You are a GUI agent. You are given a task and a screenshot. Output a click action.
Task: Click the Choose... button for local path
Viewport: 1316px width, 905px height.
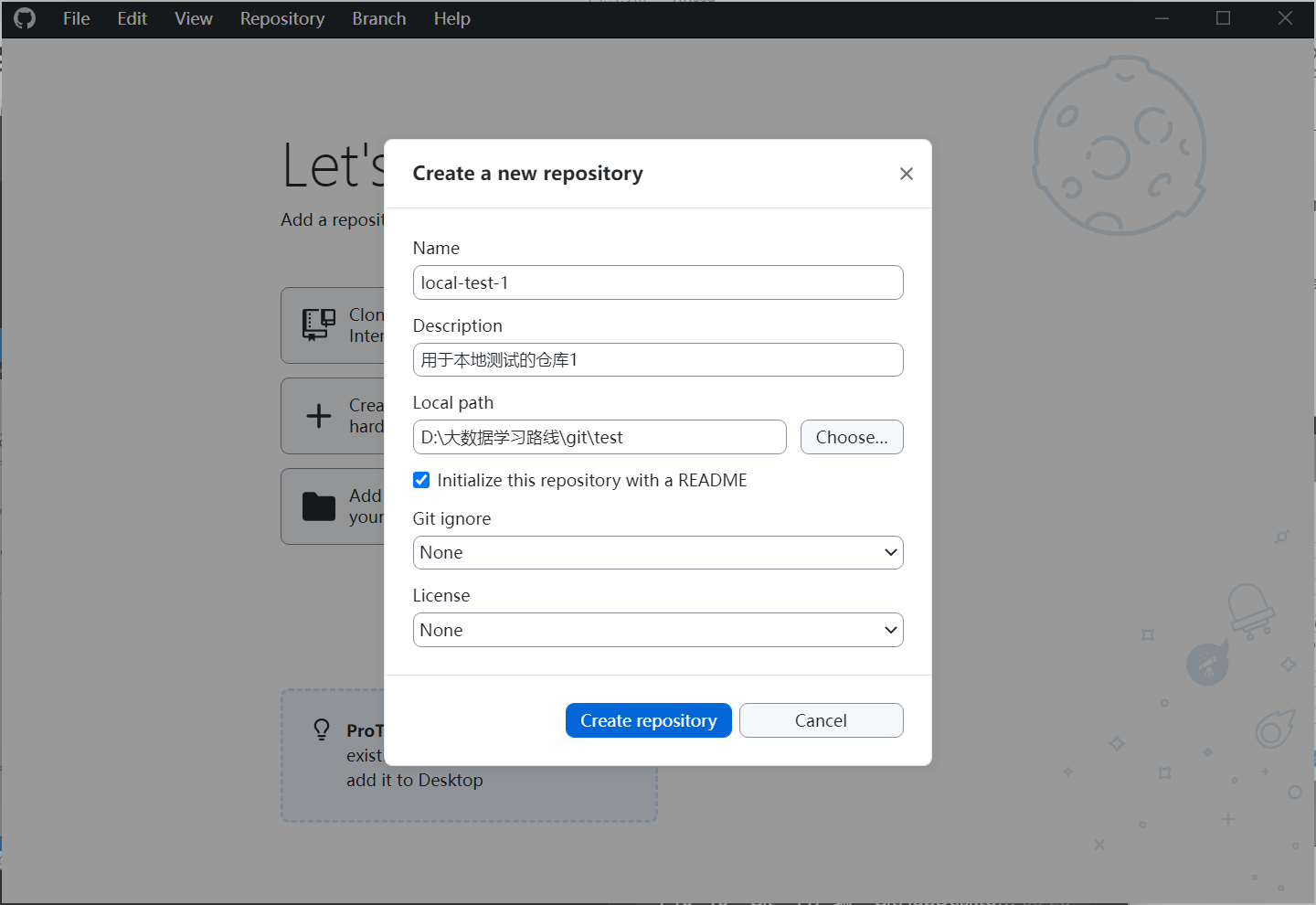point(852,437)
